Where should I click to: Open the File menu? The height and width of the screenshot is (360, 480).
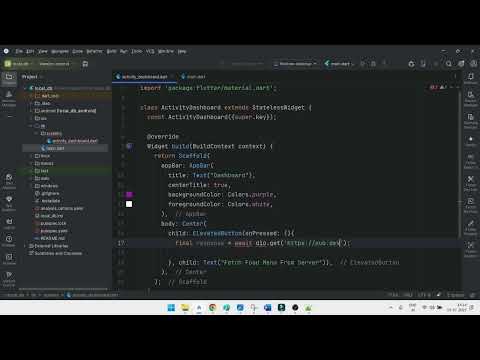pyautogui.click(x=19, y=51)
